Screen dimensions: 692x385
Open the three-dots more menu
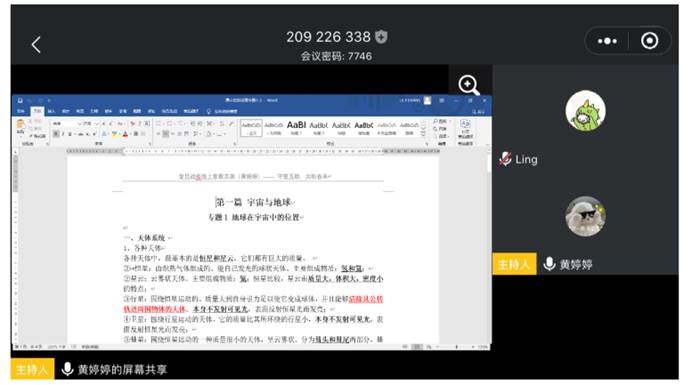[607, 41]
